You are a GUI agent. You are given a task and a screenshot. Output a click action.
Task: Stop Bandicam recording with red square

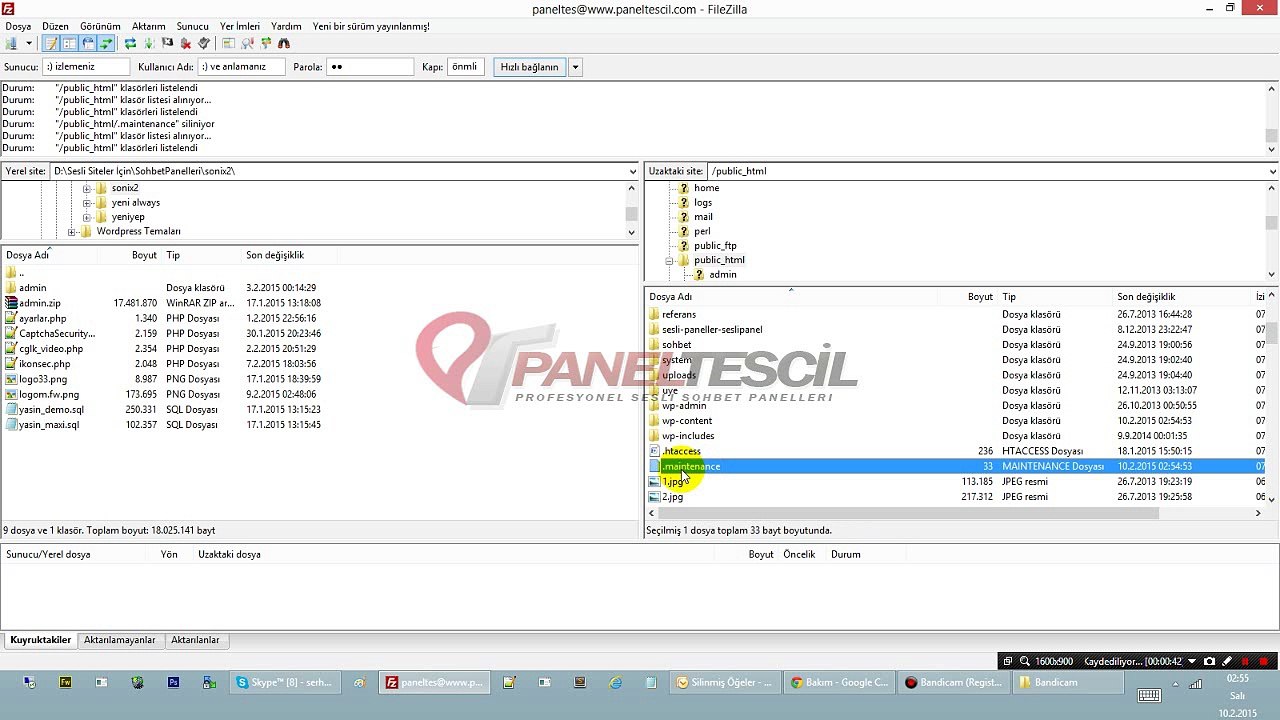(1264, 662)
